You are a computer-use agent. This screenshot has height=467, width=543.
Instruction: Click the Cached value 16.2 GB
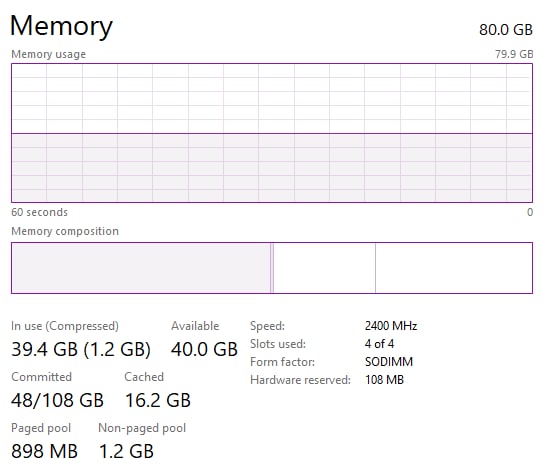pos(158,400)
